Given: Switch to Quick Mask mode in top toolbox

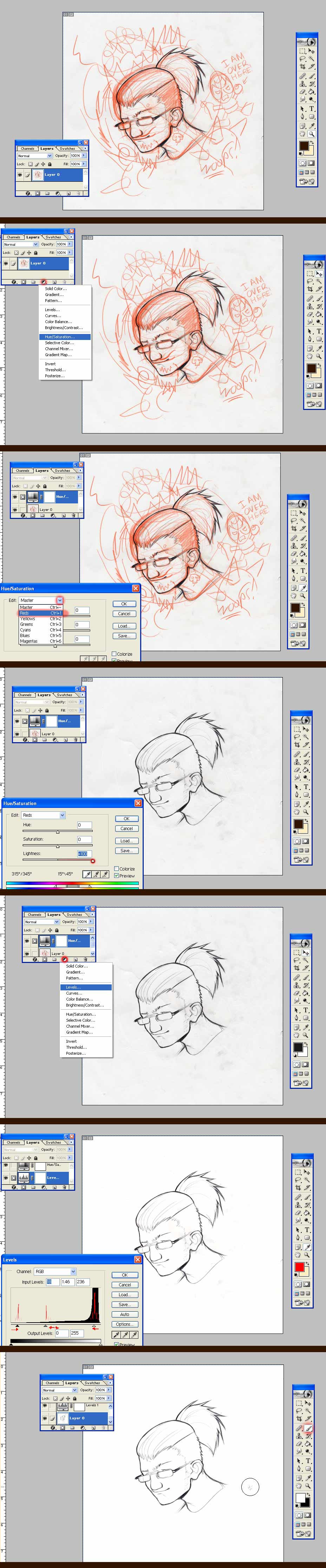Looking at the screenshot, I should (x=311, y=163).
